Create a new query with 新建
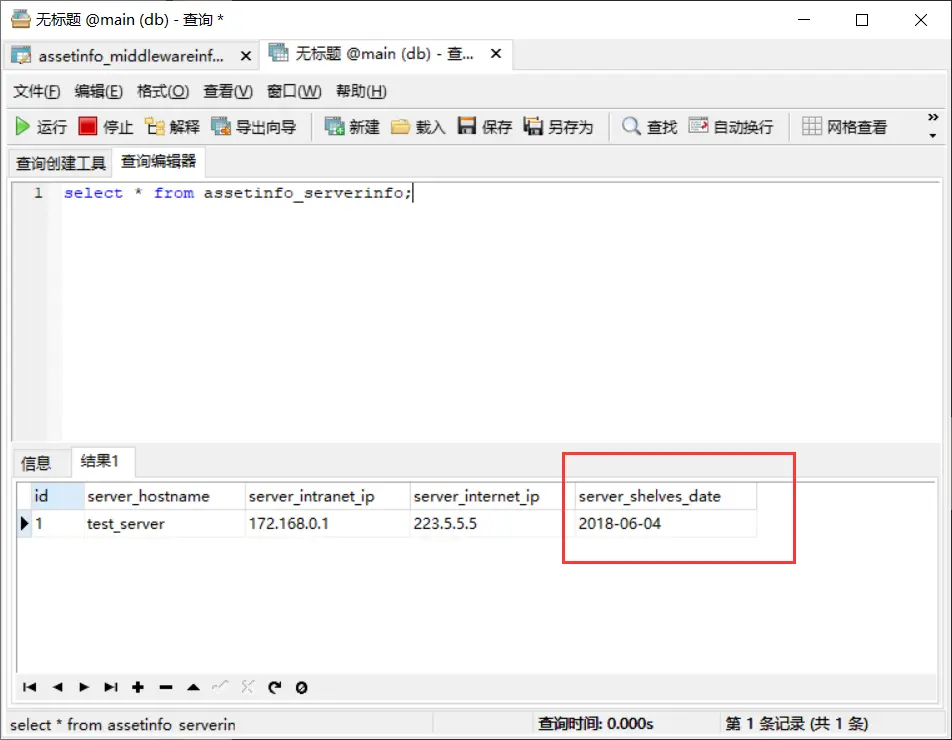 [352, 127]
